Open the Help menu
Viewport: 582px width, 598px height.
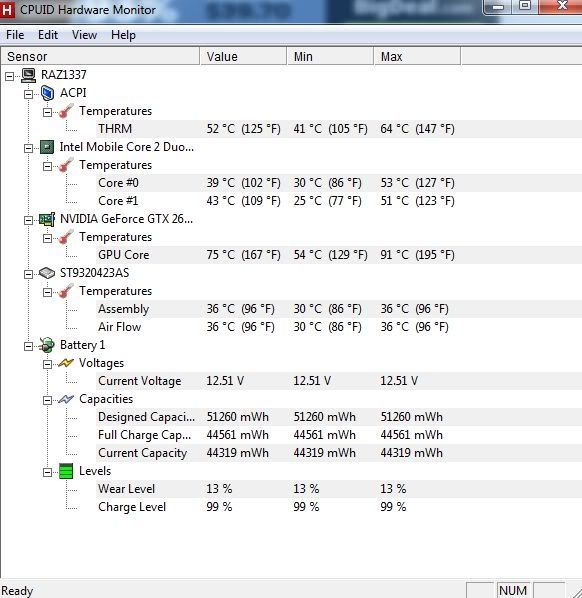(x=123, y=35)
